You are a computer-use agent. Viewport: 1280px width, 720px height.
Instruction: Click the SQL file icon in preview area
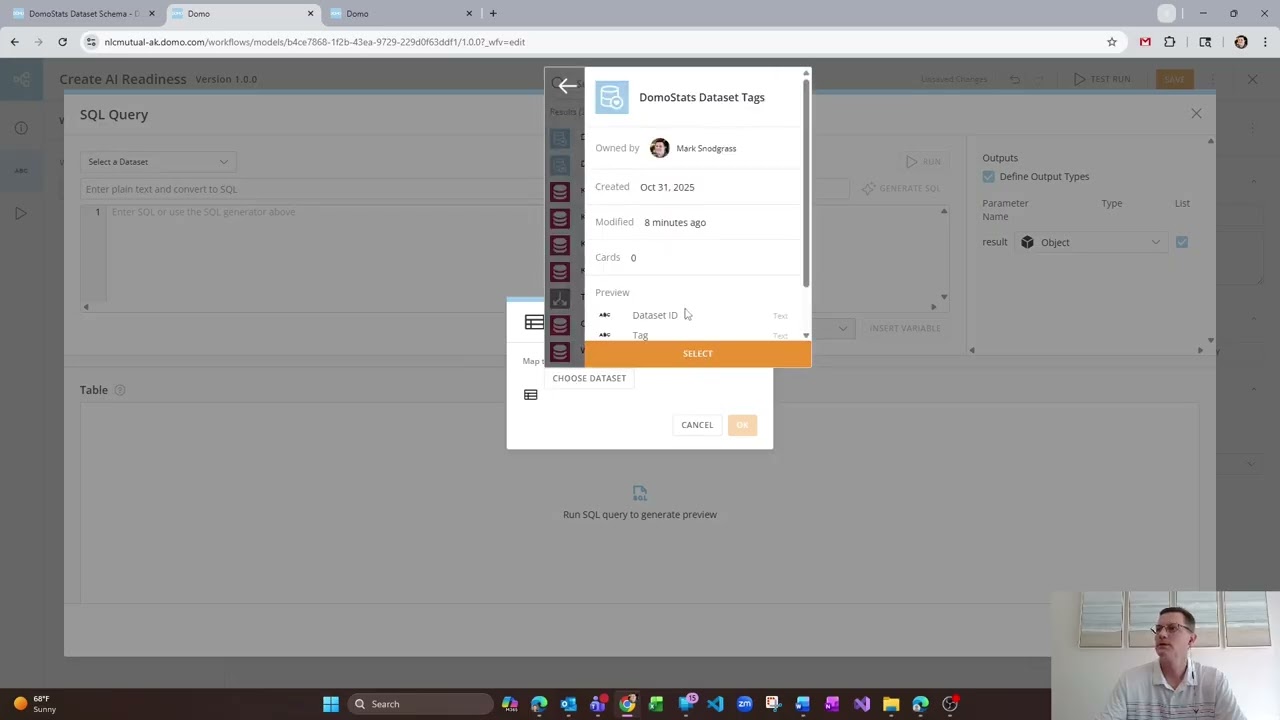tap(640, 494)
